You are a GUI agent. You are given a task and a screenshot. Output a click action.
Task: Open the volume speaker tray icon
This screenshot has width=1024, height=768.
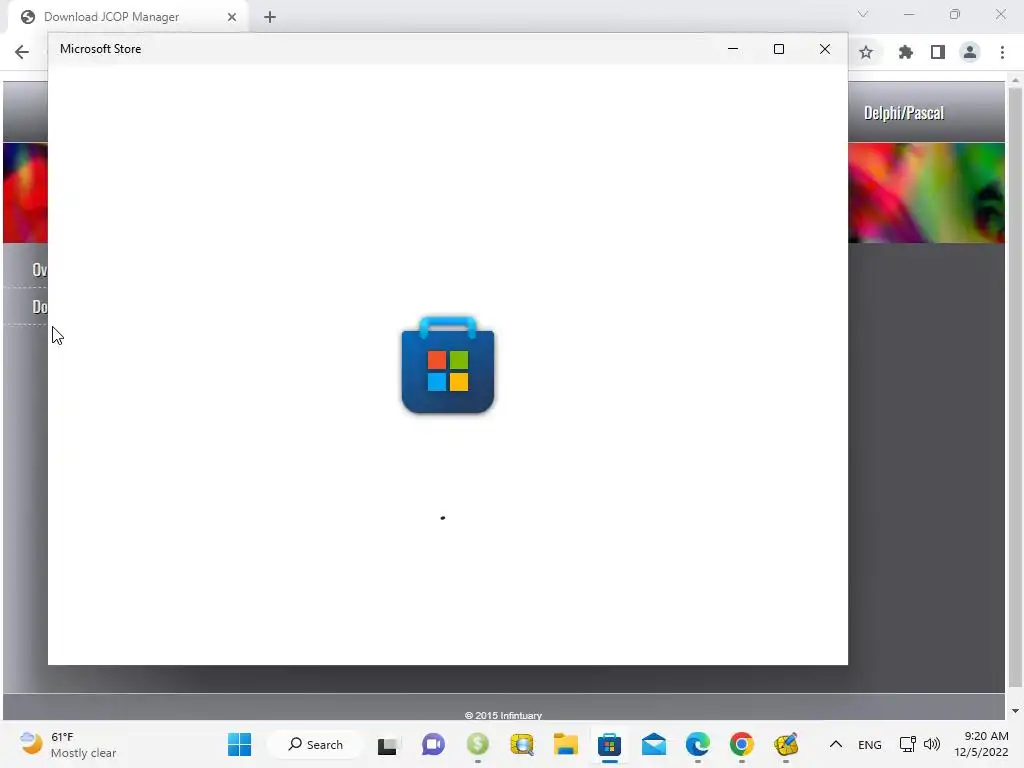(x=932, y=744)
